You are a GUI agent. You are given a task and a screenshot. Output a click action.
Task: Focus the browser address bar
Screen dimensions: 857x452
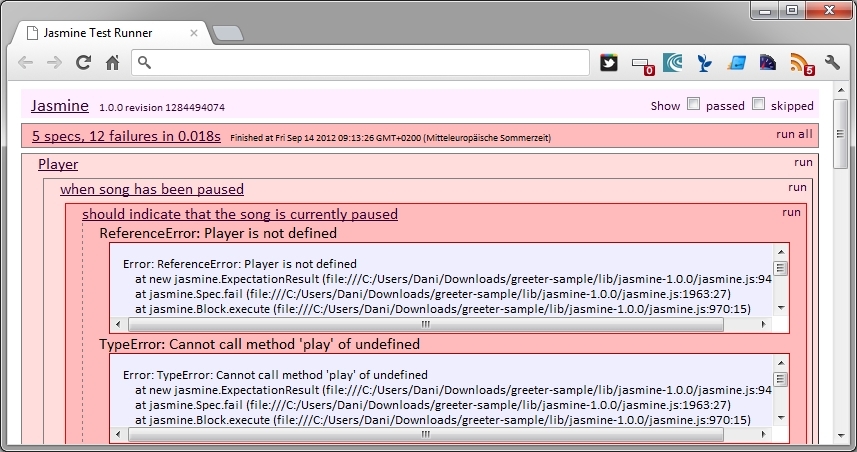pos(360,62)
